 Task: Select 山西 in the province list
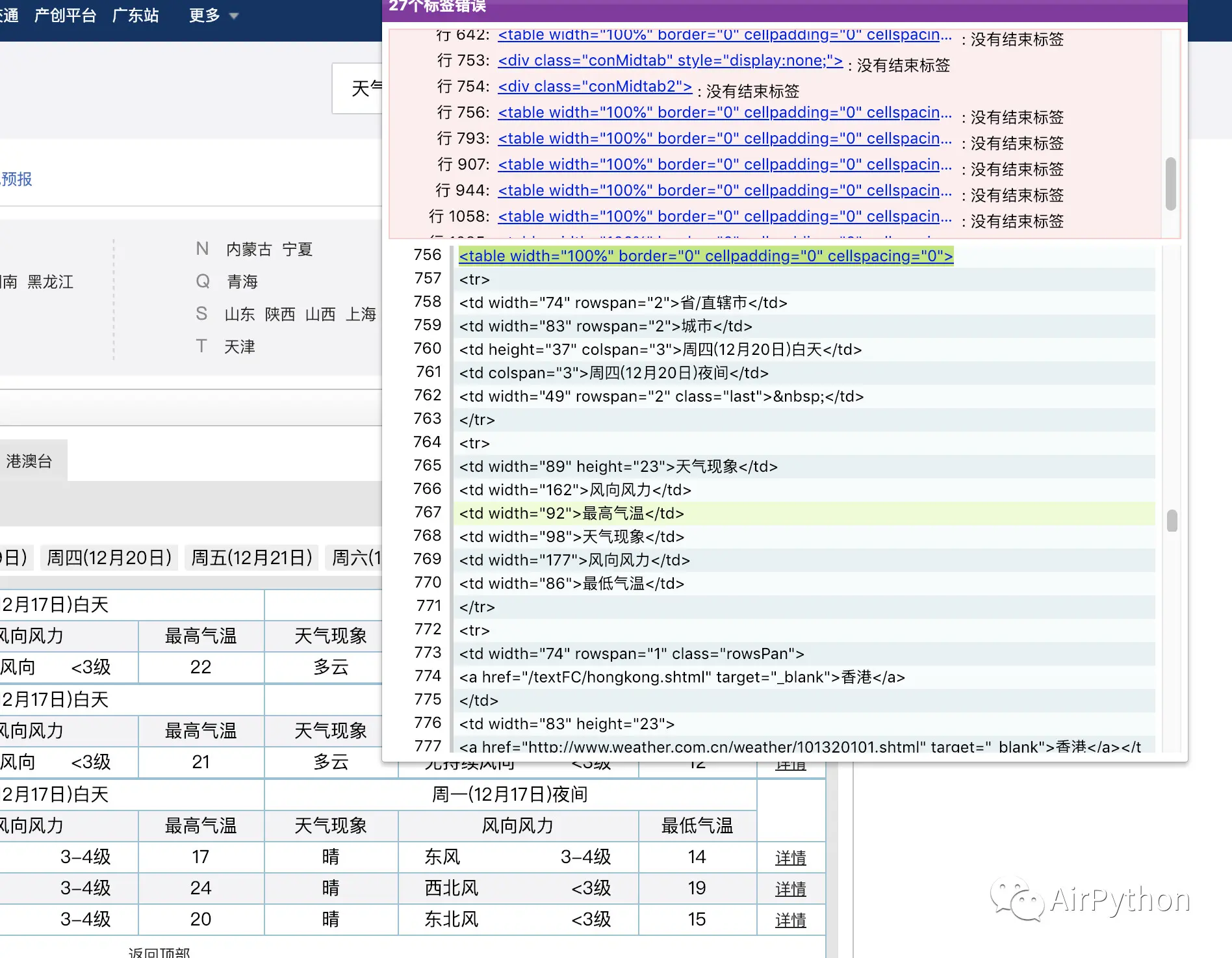point(320,315)
